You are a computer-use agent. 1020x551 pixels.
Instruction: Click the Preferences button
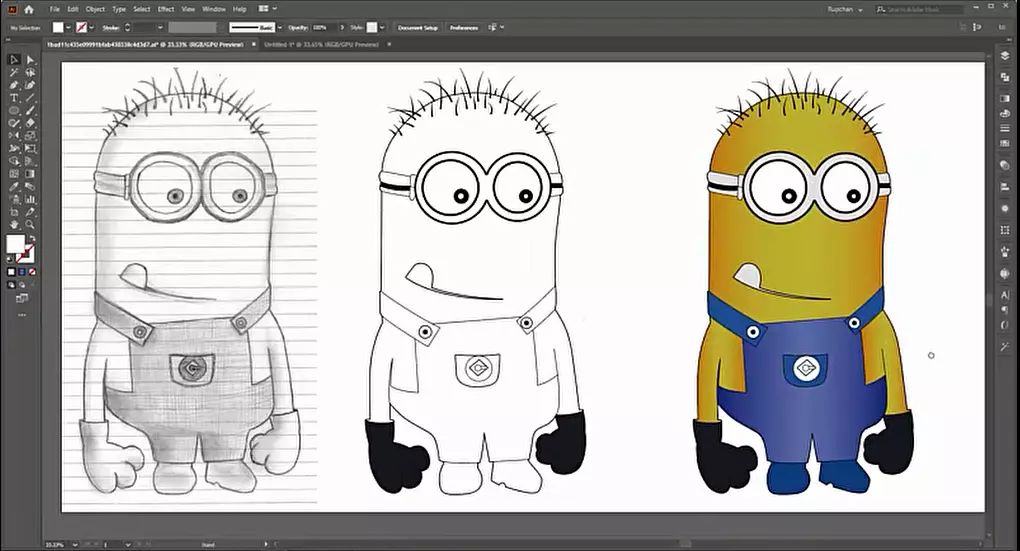(464, 27)
